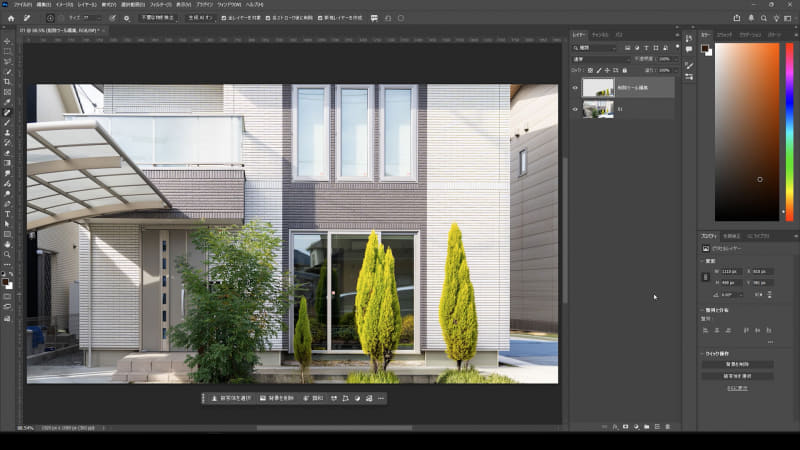
Task: Select the Lasso tool
Action: (7, 62)
